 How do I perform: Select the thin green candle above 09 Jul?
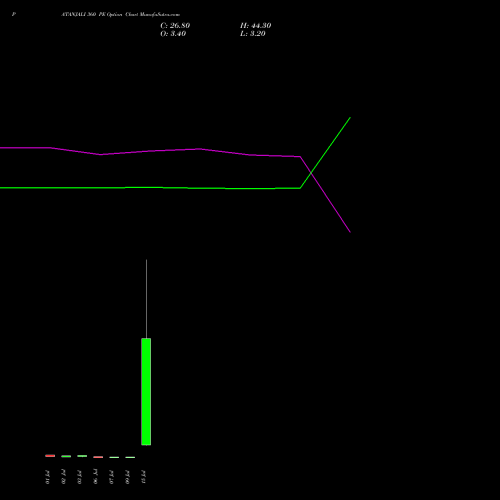pos(130,457)
